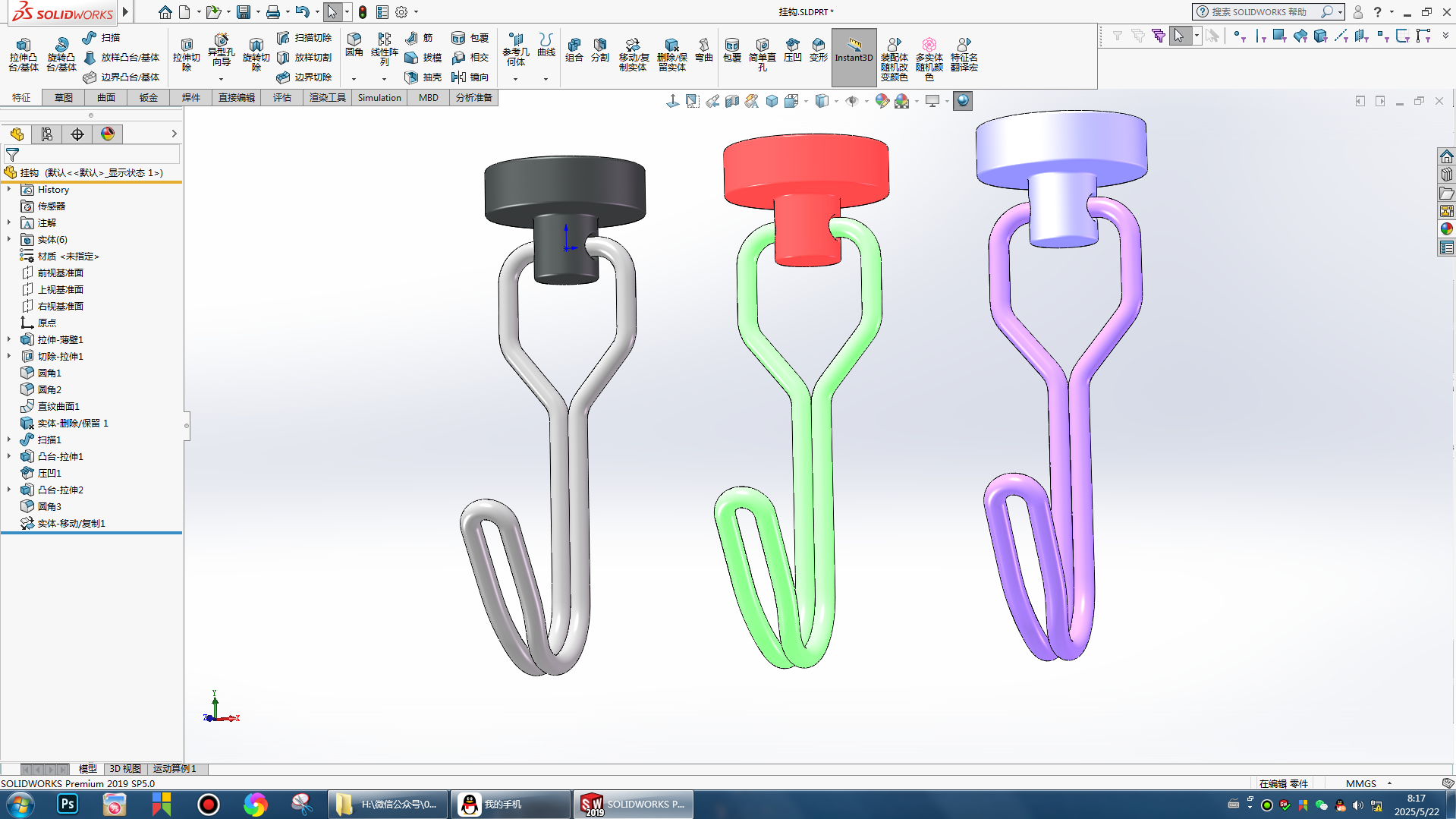Select the Boundary Boss/Base (边界凸台/基体) tool
The height and width of the screenshot is (819, 1456).
[121, 77]
